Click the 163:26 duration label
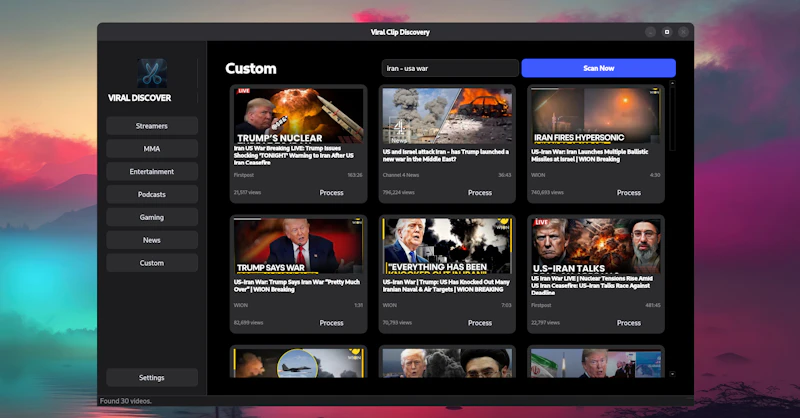The image size is (800, 418). tap(355, 175)
